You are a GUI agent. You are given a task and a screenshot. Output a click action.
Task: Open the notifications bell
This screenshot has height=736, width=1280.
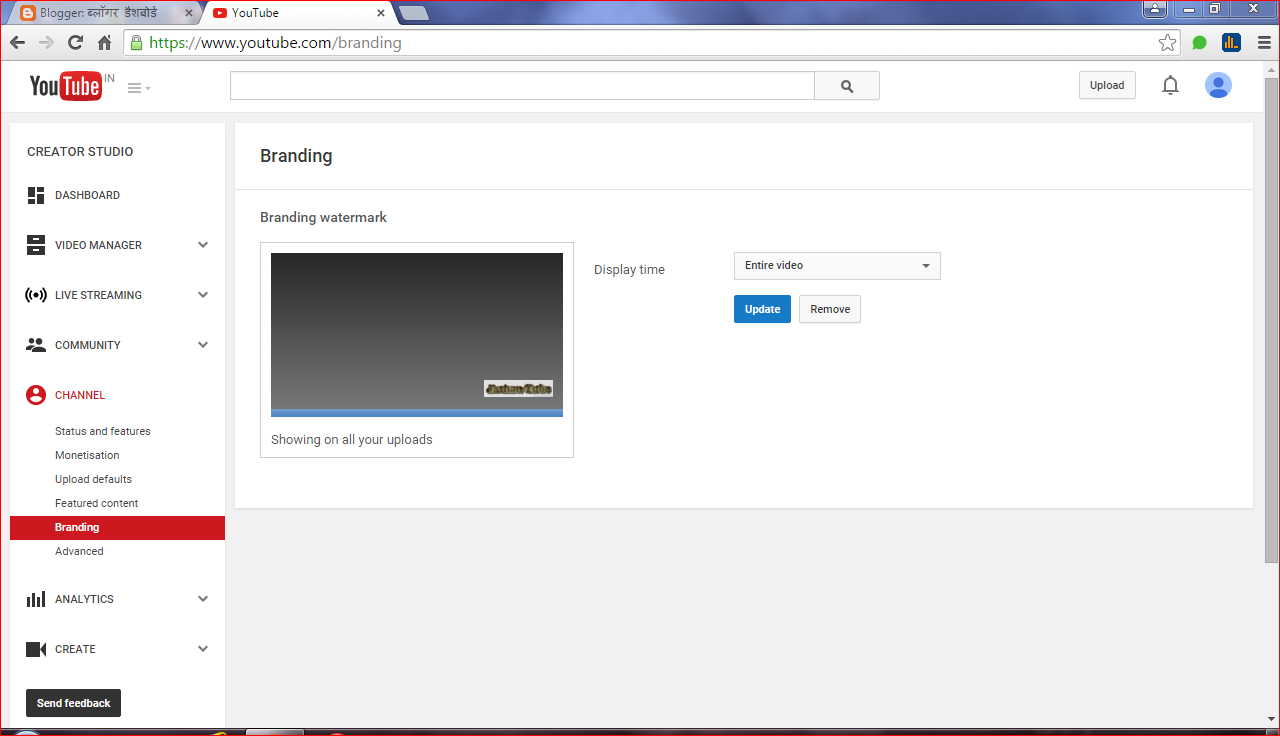pyautogui.click(x=1170, y=86)
